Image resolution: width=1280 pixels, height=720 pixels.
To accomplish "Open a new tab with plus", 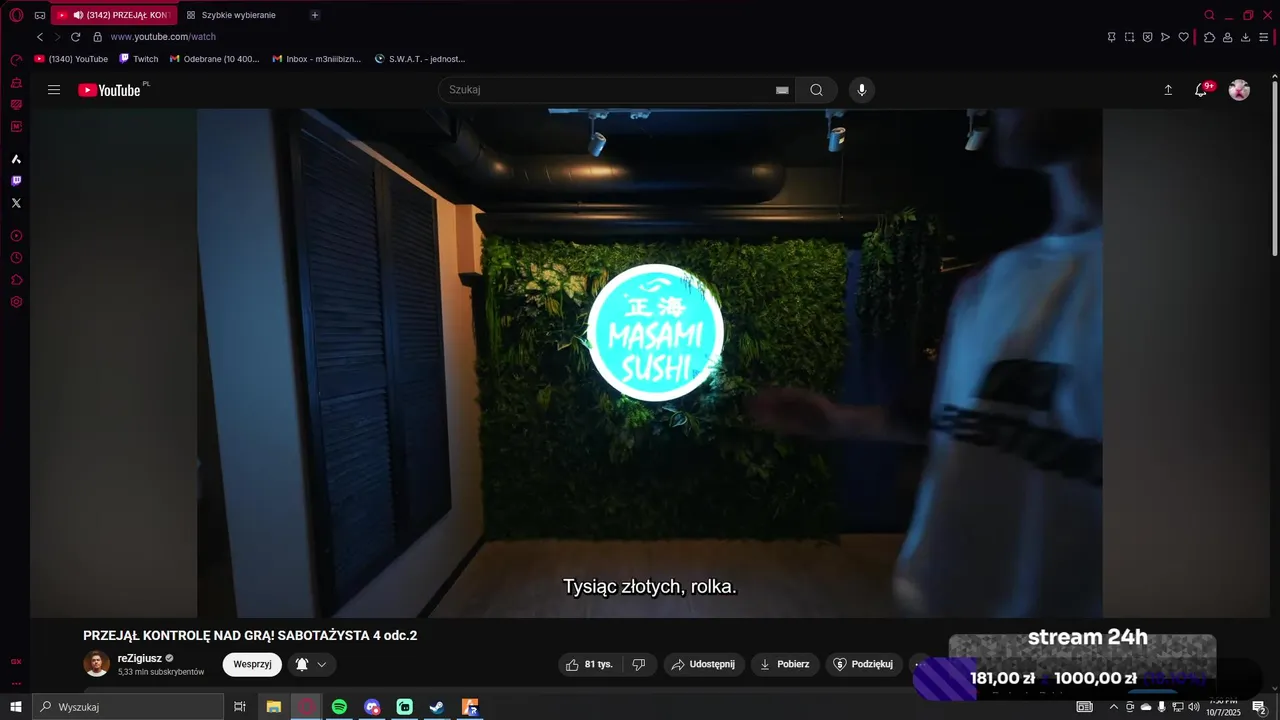I will pos(315,15).
